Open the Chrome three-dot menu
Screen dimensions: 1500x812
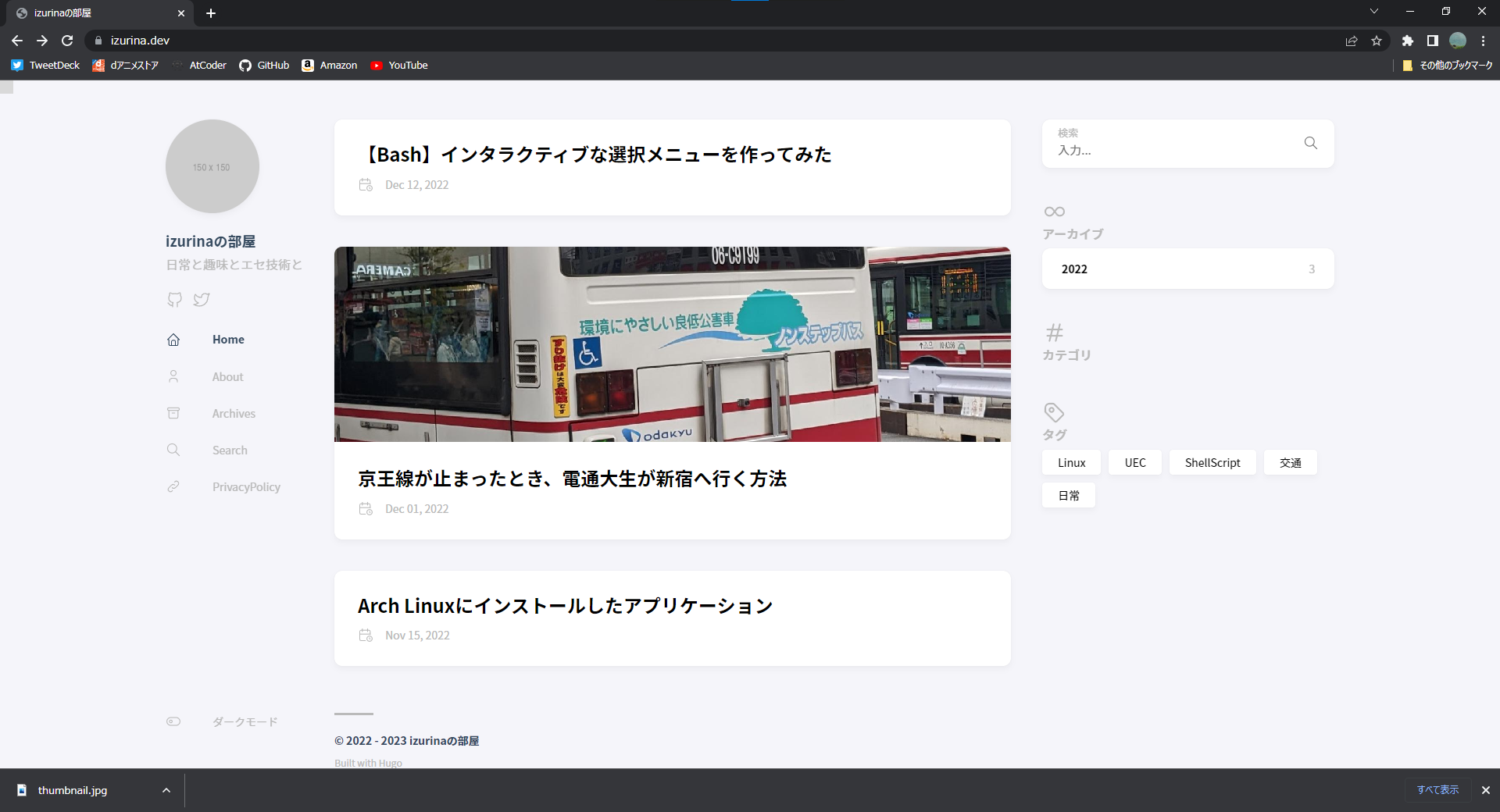1483,41
